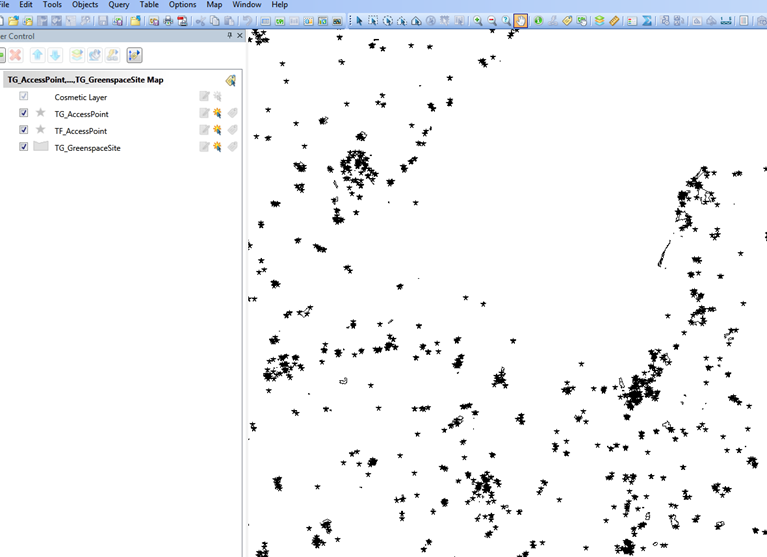The width and height of the screenshot is (767, 557).
Task: Click the Open Table folder icon
Action: click(13, 21)
